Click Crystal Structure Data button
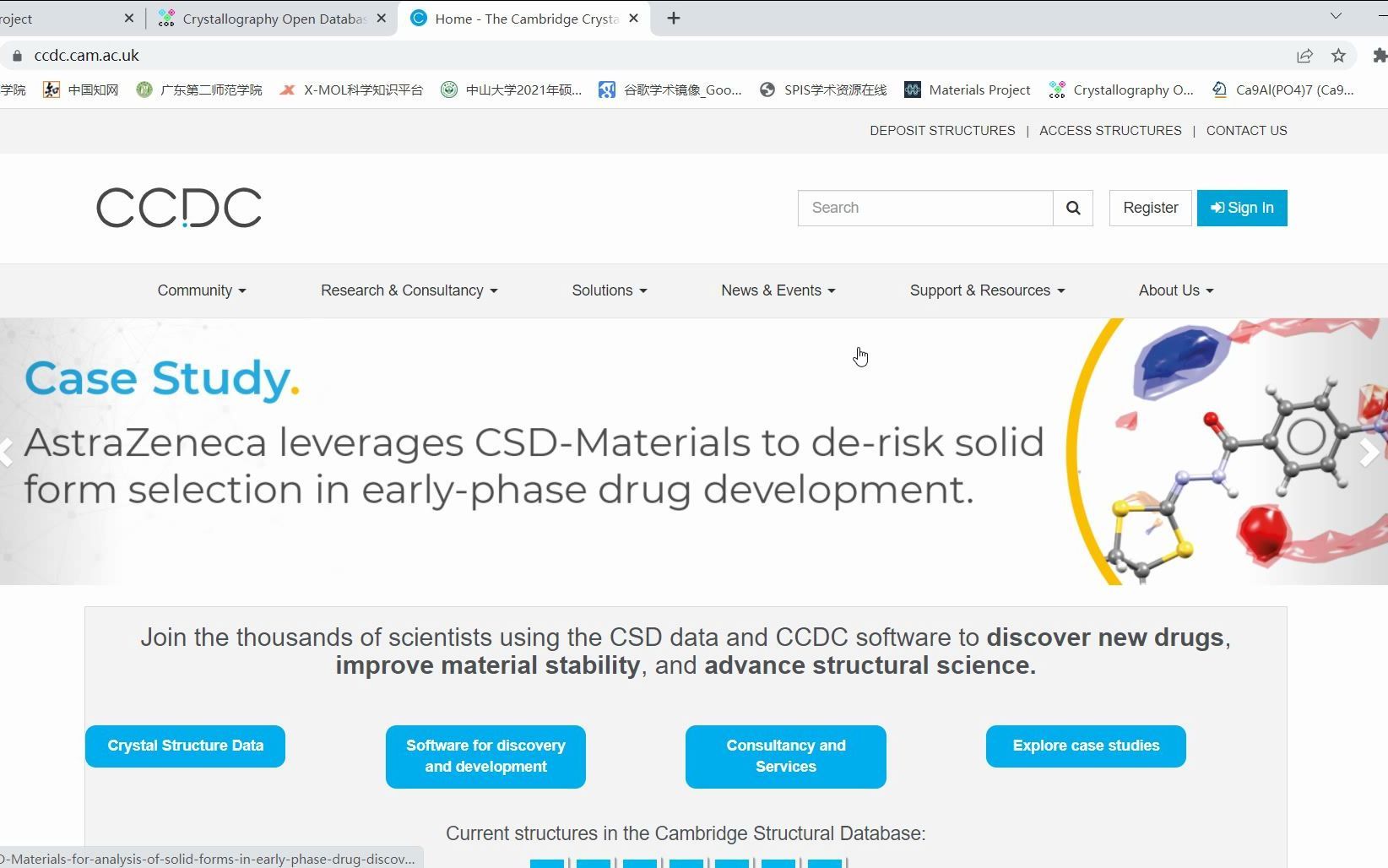Image resolution: width=1388 pixels, height=868 pixels. coord(185,746)
